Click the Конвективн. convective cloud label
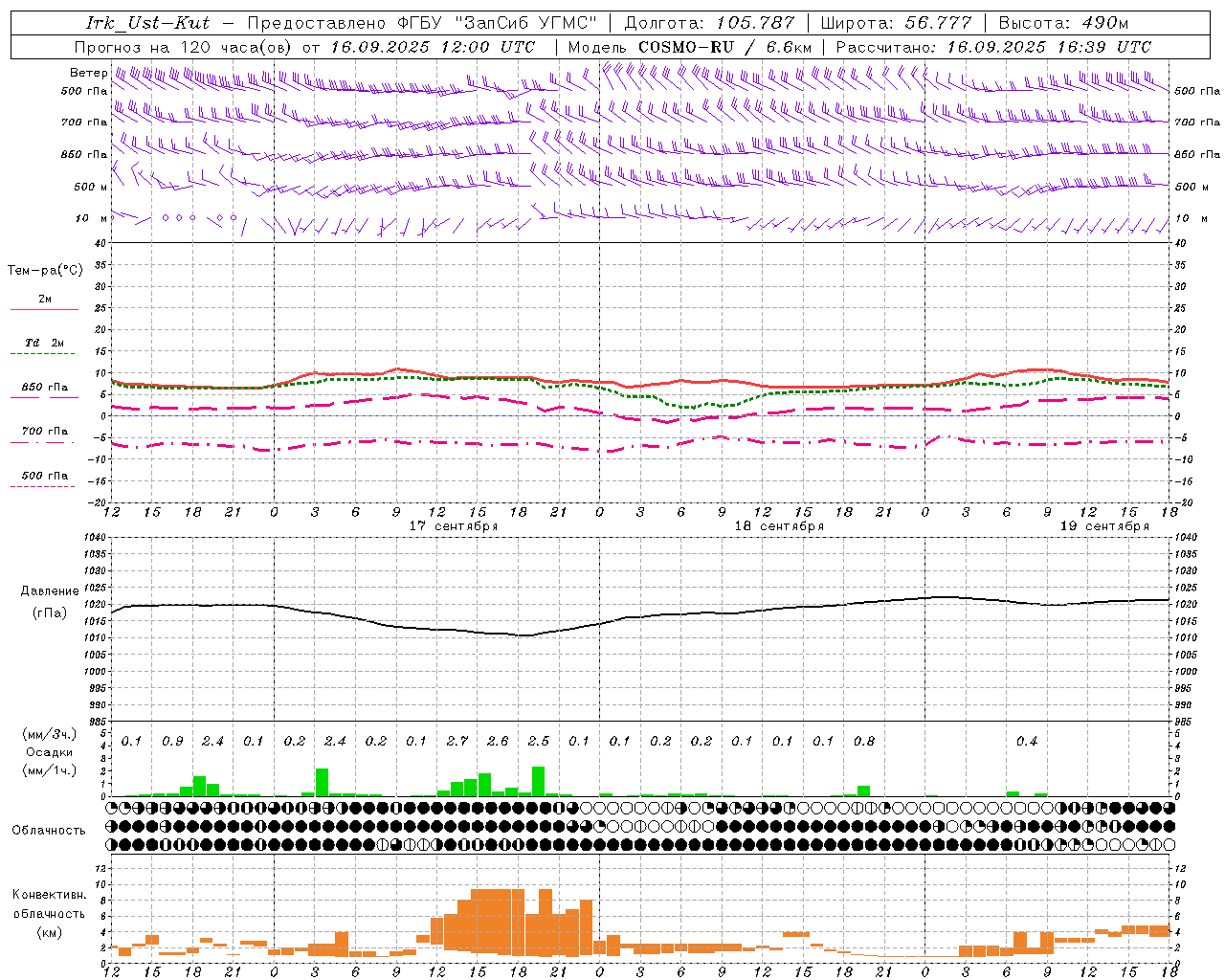Image resolution: width=1225 pixels, height=980 pixels. pyautogui.click(x=50, y=895)
